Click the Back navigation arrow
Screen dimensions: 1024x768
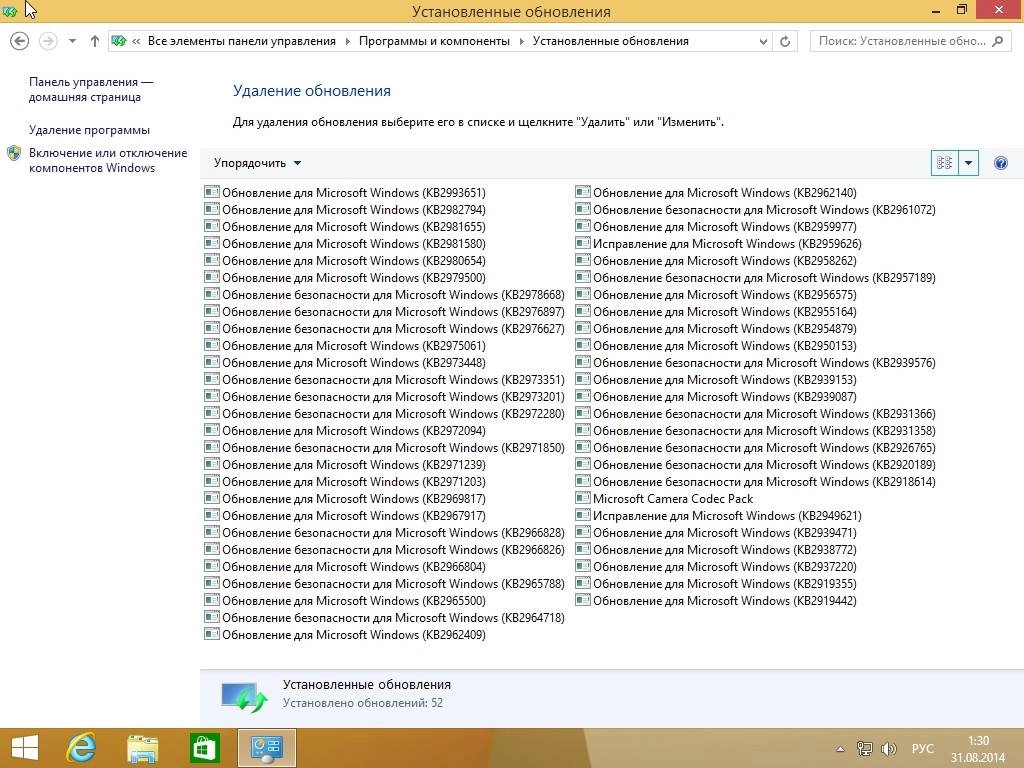click(x=20, y=41)
